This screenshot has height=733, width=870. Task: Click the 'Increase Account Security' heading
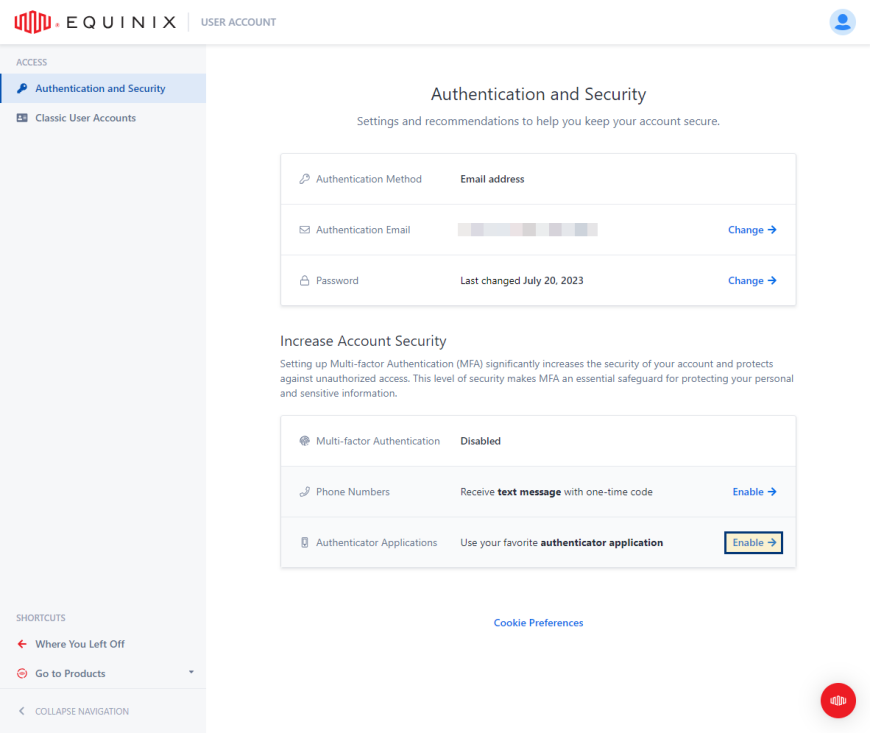click(x=363, y=341)
